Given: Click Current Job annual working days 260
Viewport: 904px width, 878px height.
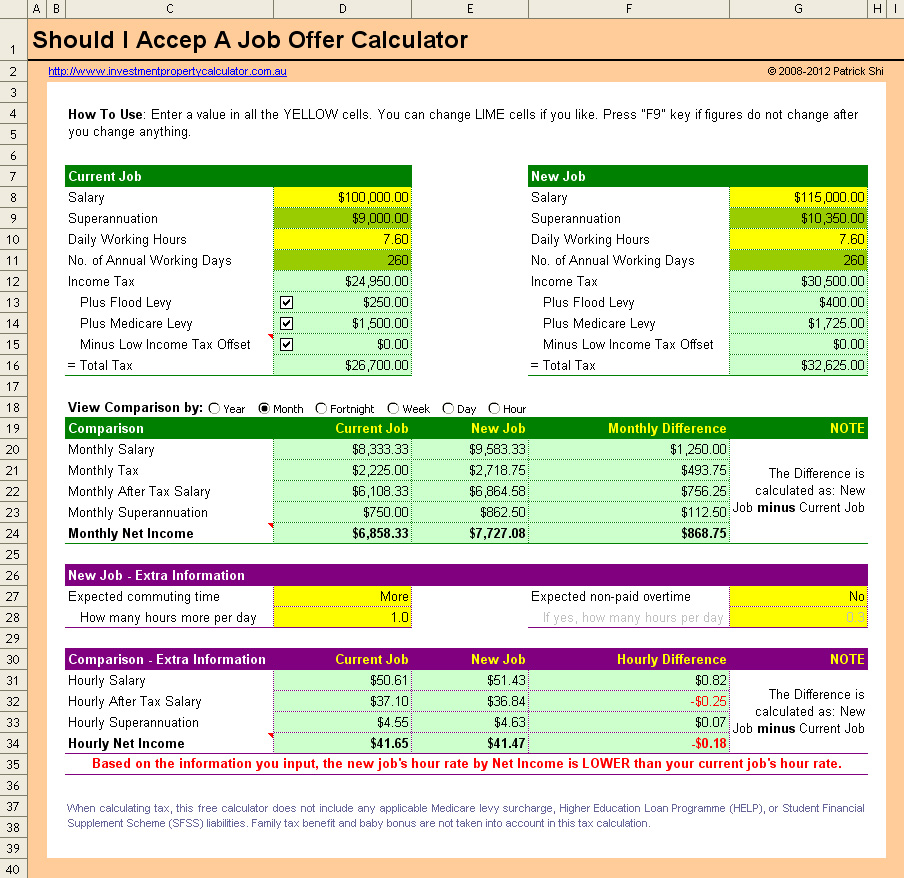Looking at the screenshot, I should click(x=342, y=261).
